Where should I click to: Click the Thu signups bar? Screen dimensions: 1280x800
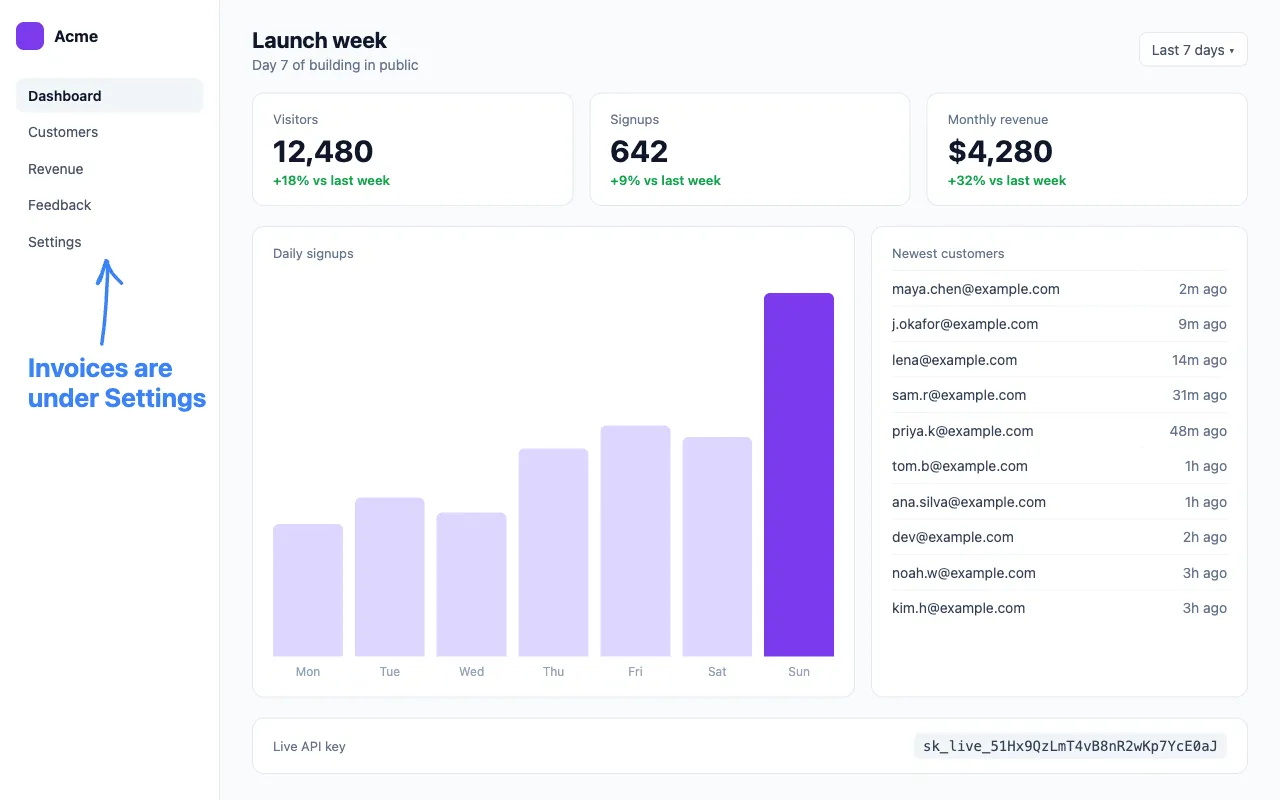[x=553, y=553]
